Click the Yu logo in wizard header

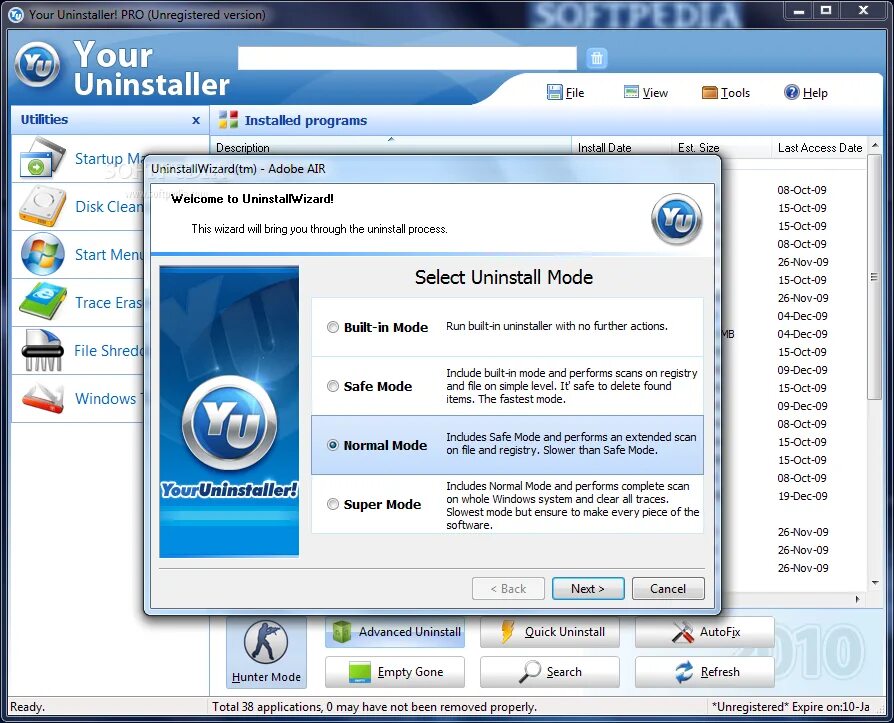pyautogui.click(x=677, y=219)
